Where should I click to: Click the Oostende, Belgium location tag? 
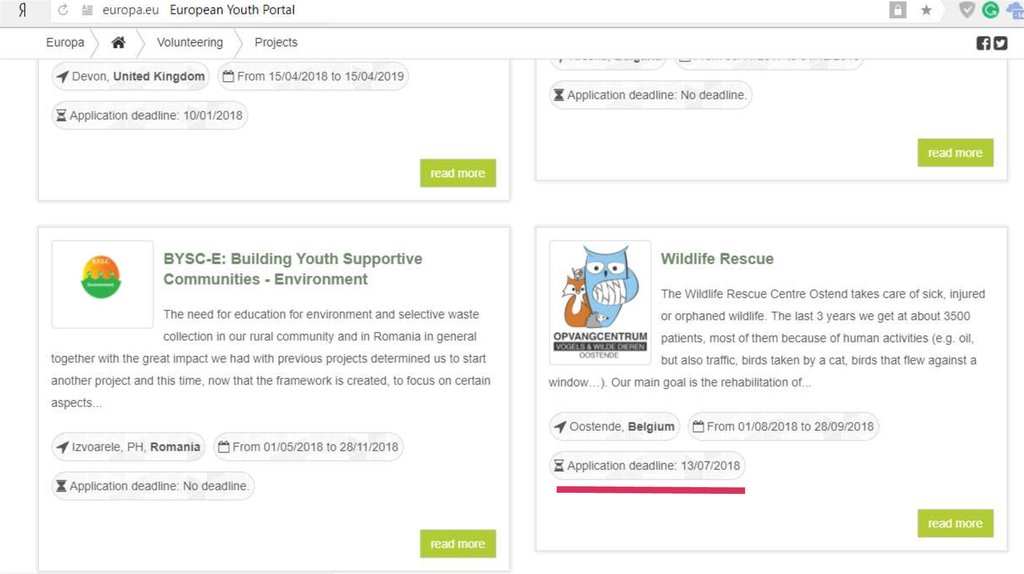click(x=615, y=426)
